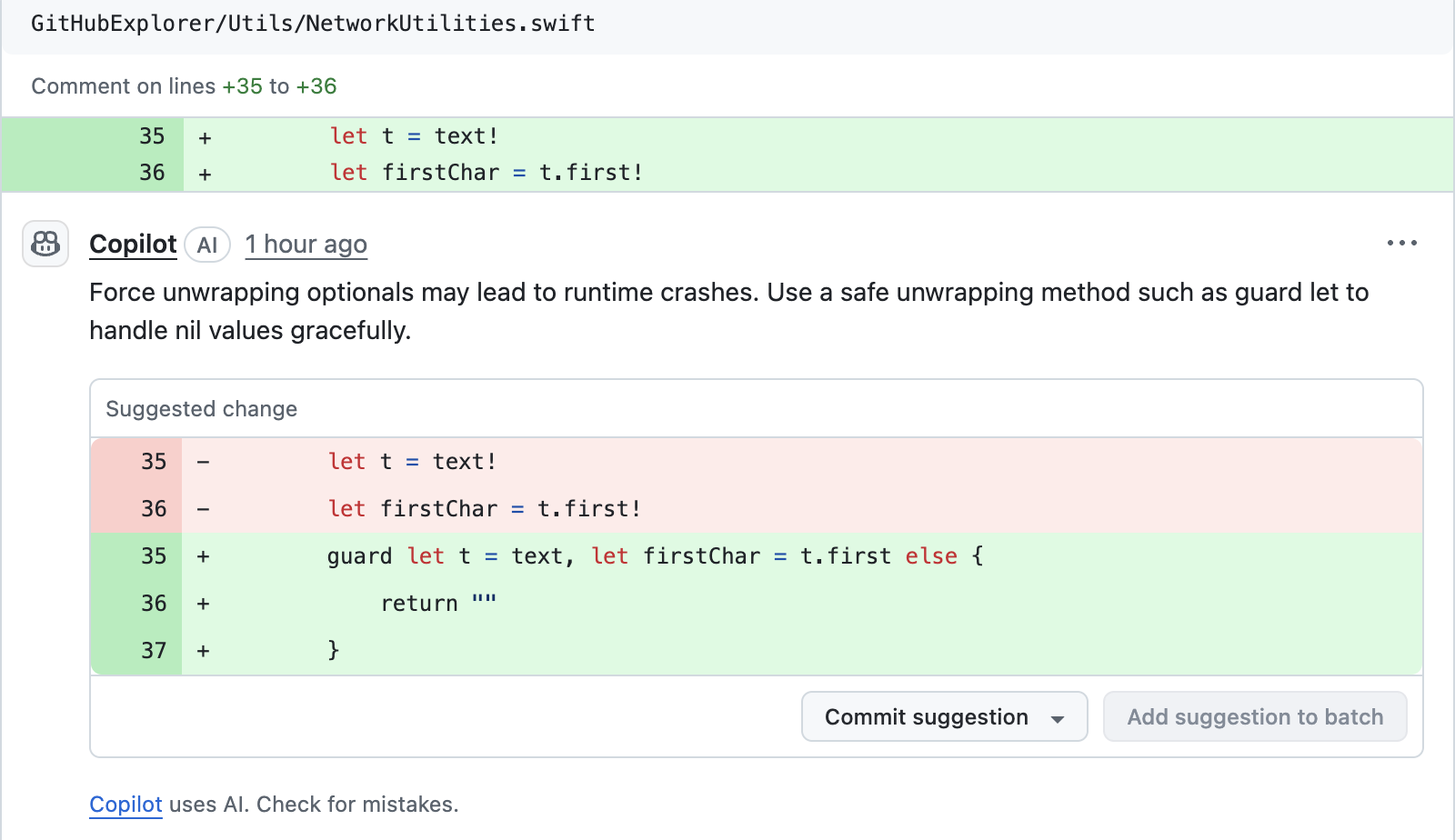
Task: Open the comment options ellipsis menu
Action: tap(1401, 243)
